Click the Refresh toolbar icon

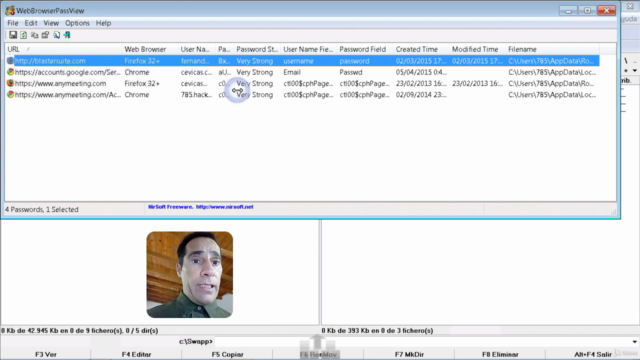coord(24,35)
